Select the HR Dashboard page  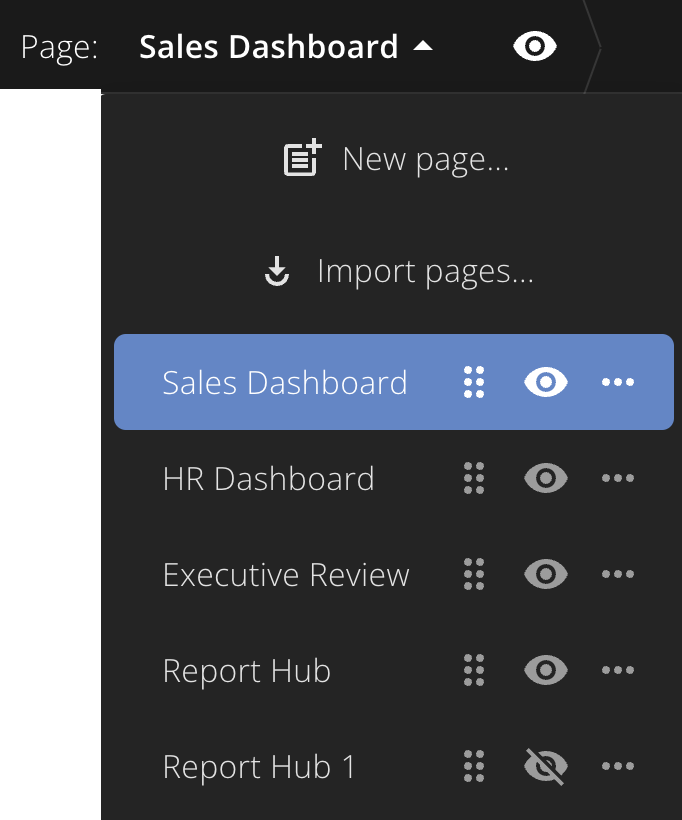tap(268, 479)
